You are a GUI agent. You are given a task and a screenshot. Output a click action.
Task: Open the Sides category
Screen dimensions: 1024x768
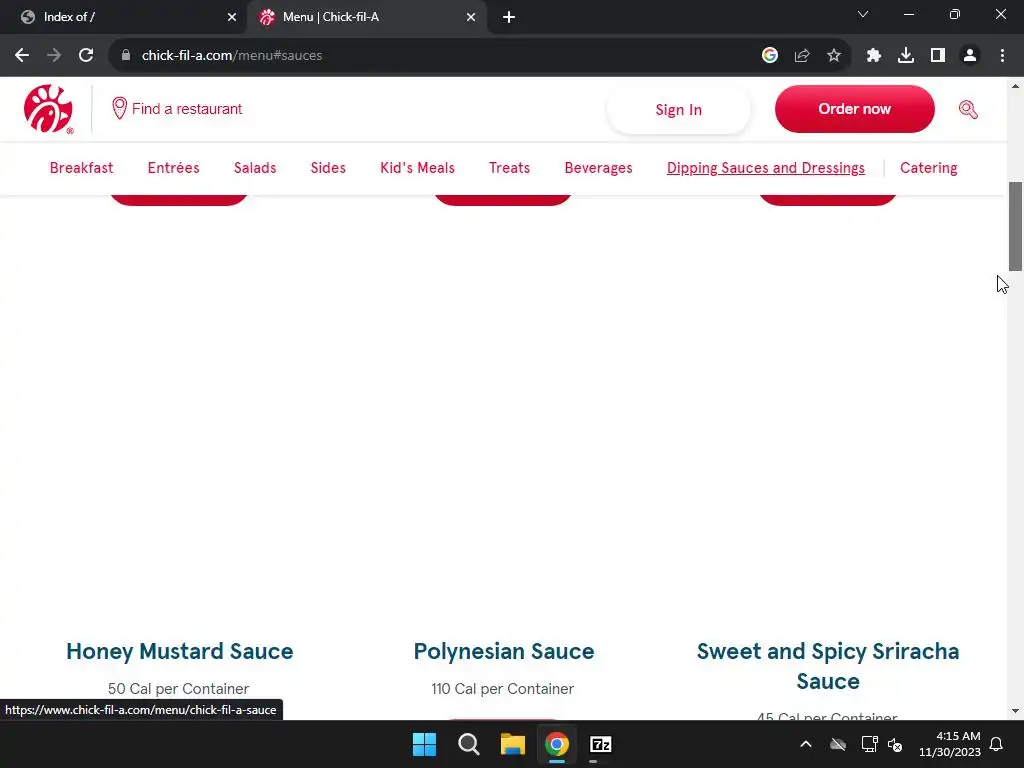[x=328, y=168]
